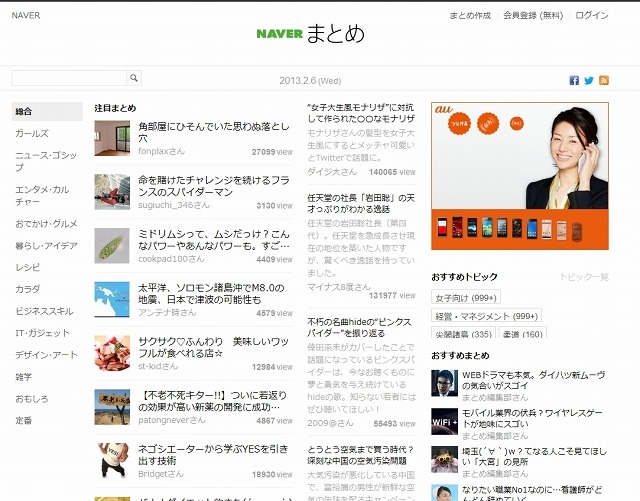Open the トピック一覧 link
The width and height of the screenshot is (640, 501).
pos(584,277)
